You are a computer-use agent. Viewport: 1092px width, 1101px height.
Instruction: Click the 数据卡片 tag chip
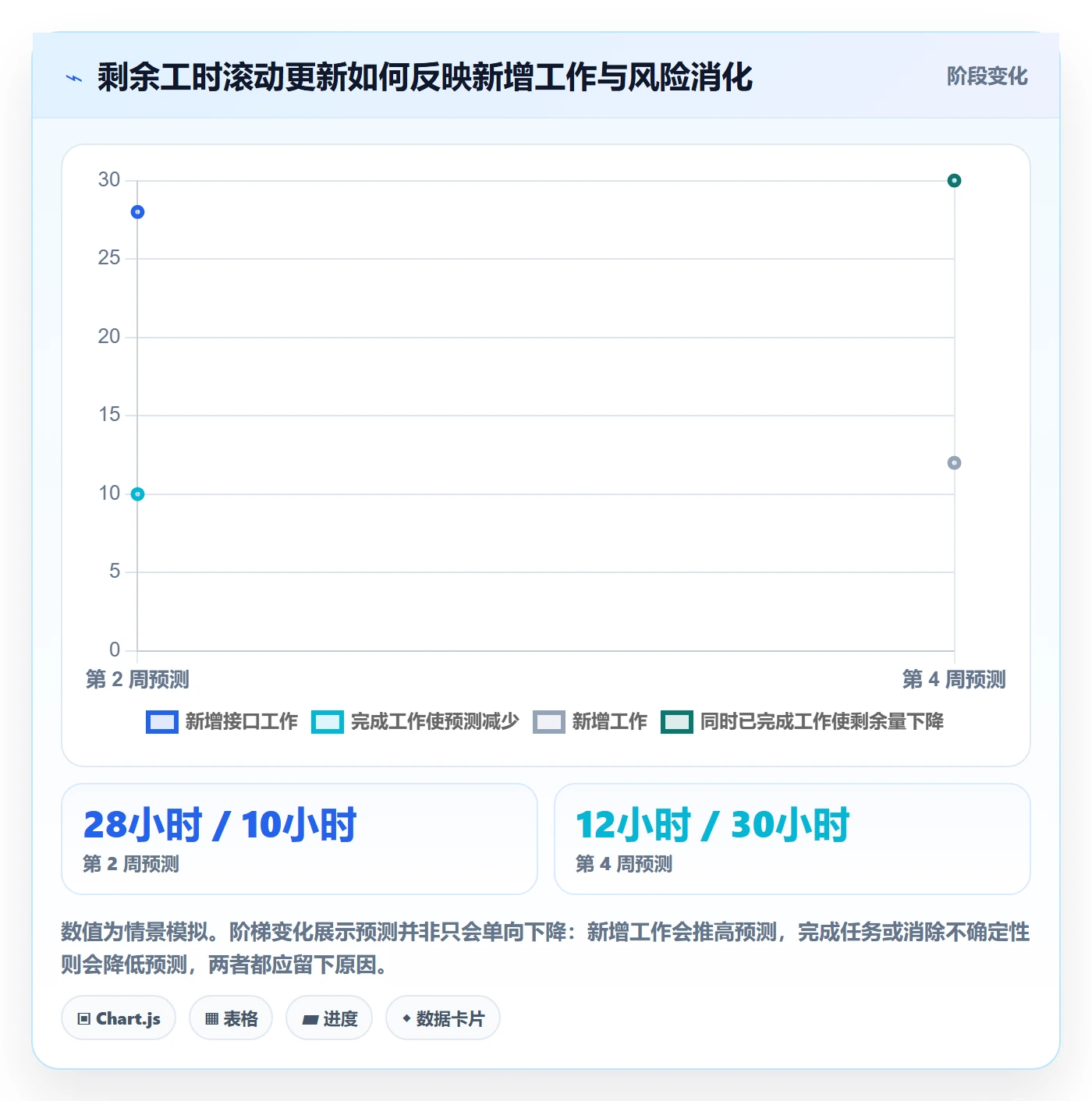pyautogui.click(x=443, y=1018)
